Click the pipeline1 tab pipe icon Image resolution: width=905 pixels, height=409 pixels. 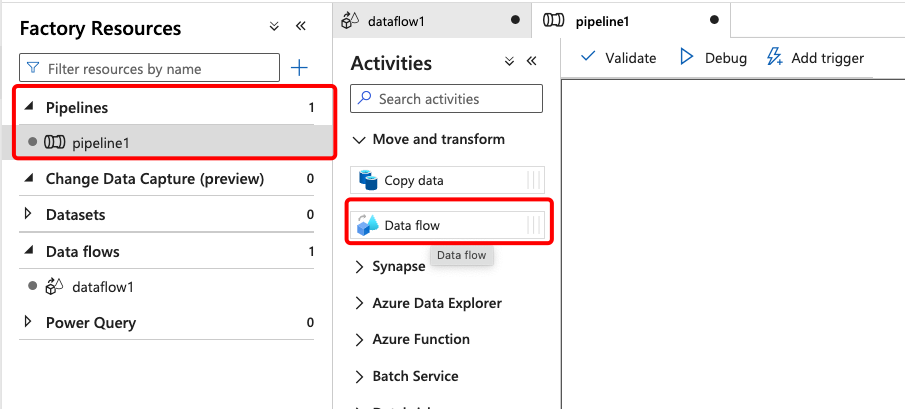(x=554, y=20)
